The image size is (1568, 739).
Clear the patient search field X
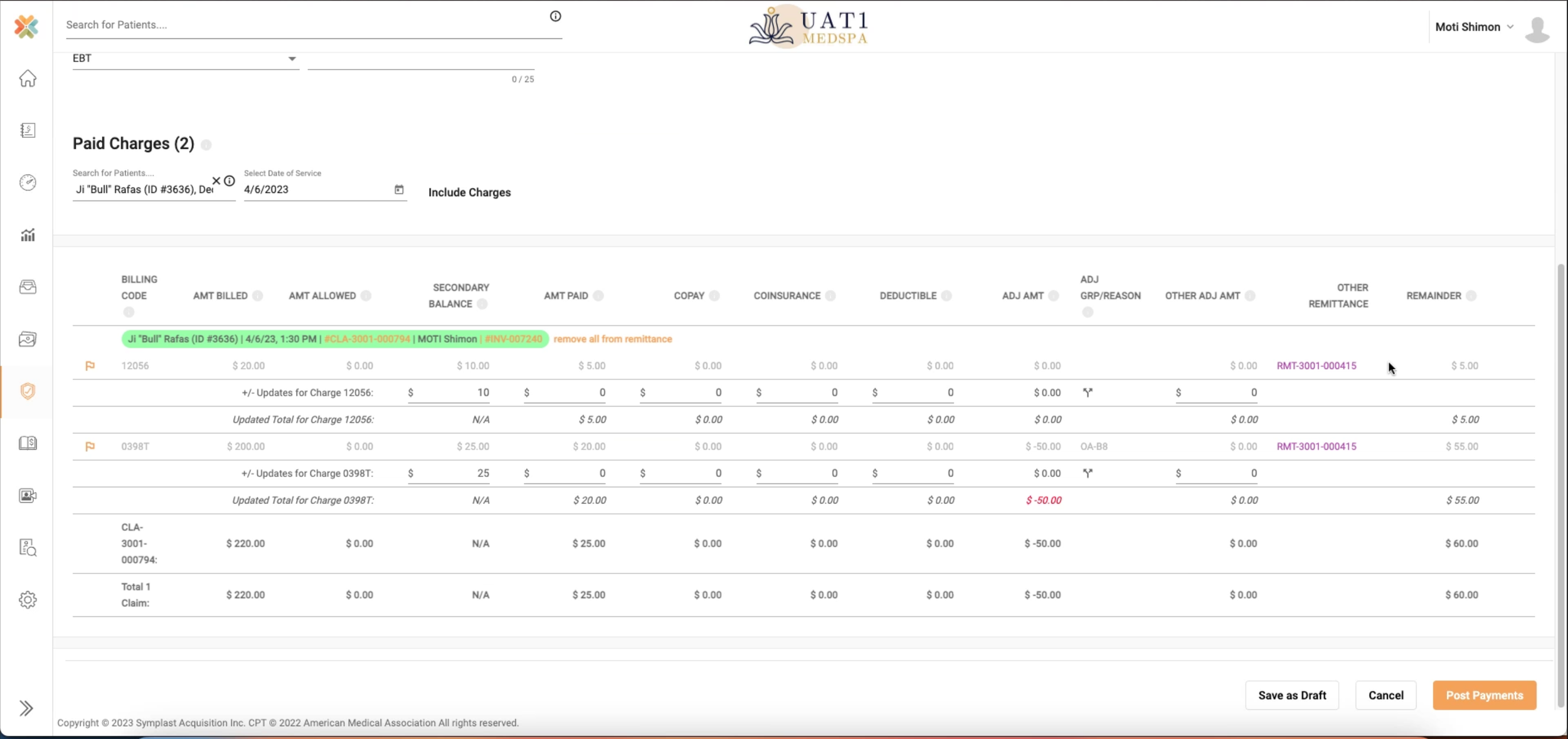click(216, 181)
